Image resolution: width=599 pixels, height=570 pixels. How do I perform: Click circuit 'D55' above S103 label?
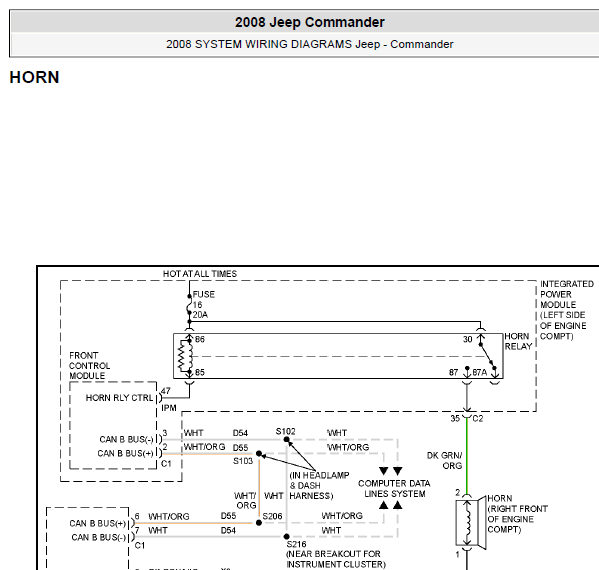click(x=240, y=447)
